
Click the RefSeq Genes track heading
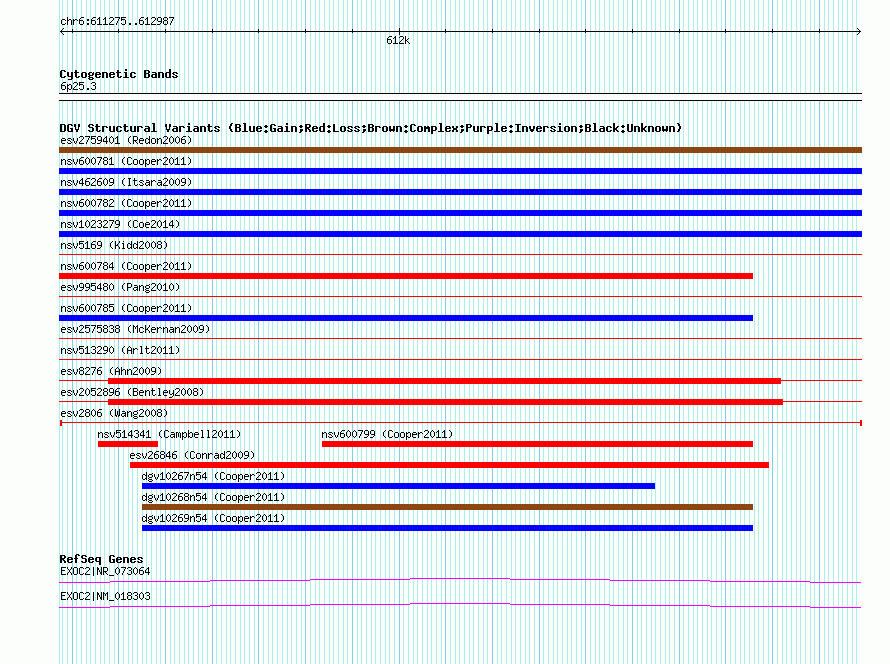(x=101, y=559)
